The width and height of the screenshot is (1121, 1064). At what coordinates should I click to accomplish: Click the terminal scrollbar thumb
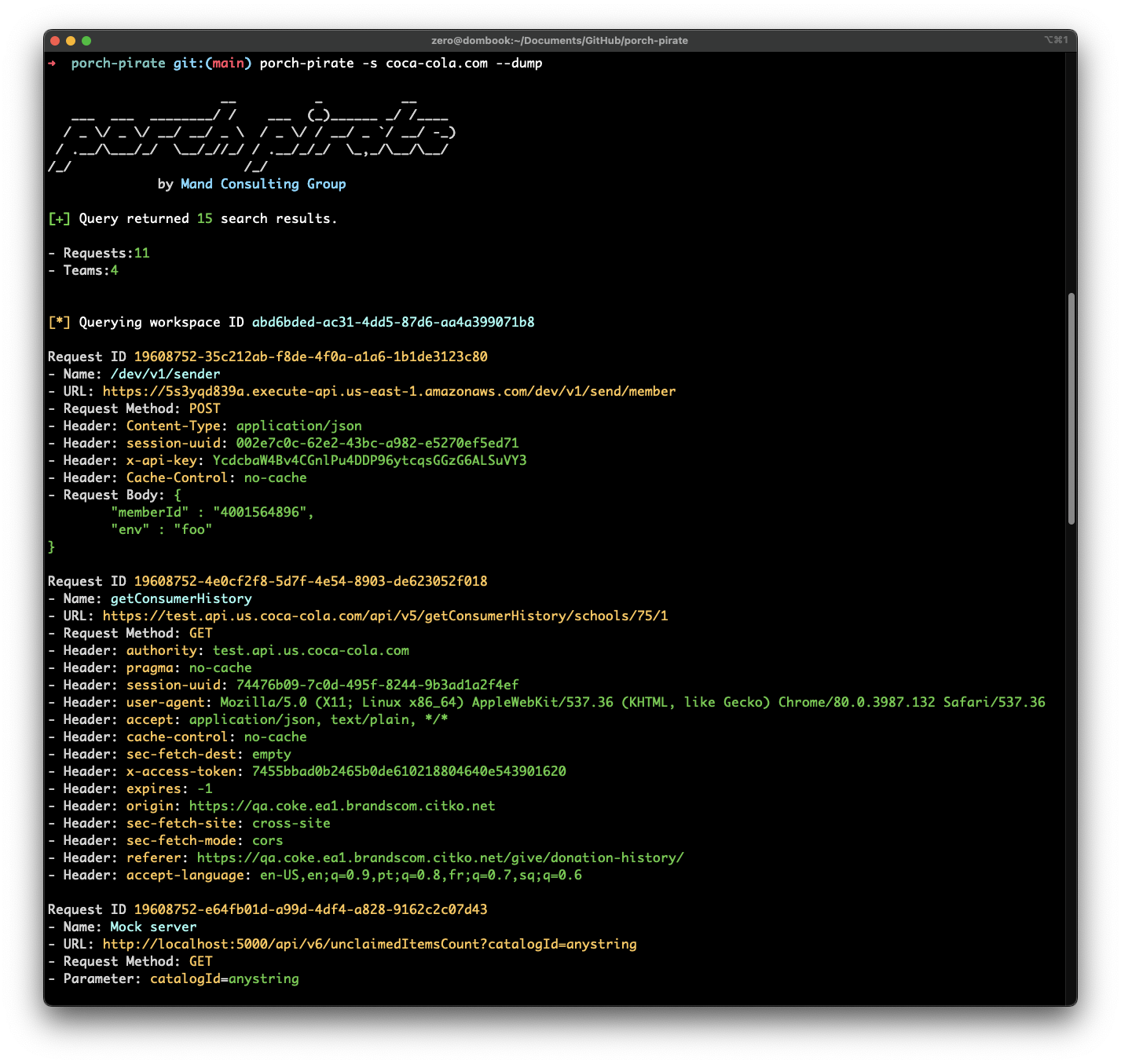pos(1071,408)
